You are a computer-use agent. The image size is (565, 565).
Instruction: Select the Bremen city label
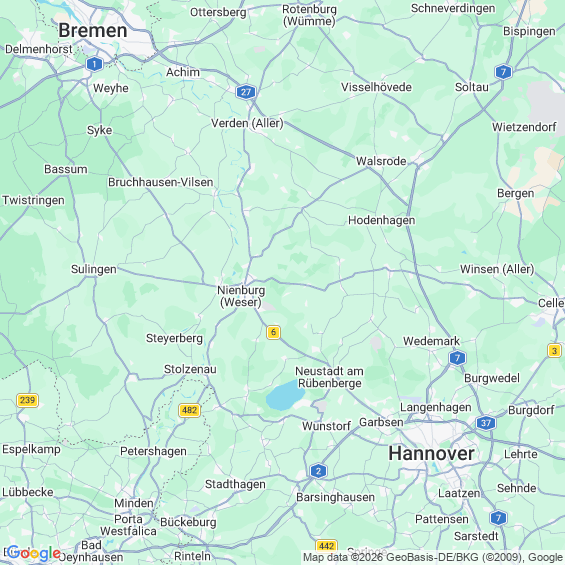click(x=93, y=30)
